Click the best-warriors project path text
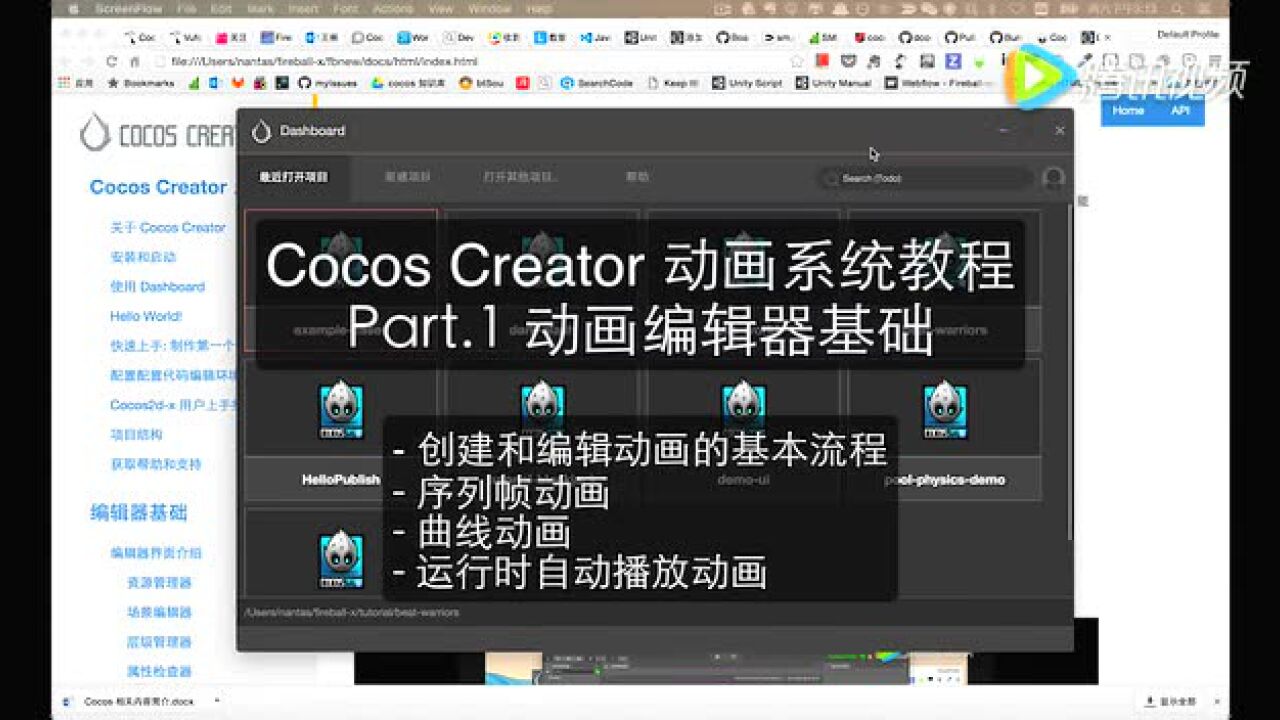Image resolution: width=1280 pixels, height=720 pixels. coord(351,612)
